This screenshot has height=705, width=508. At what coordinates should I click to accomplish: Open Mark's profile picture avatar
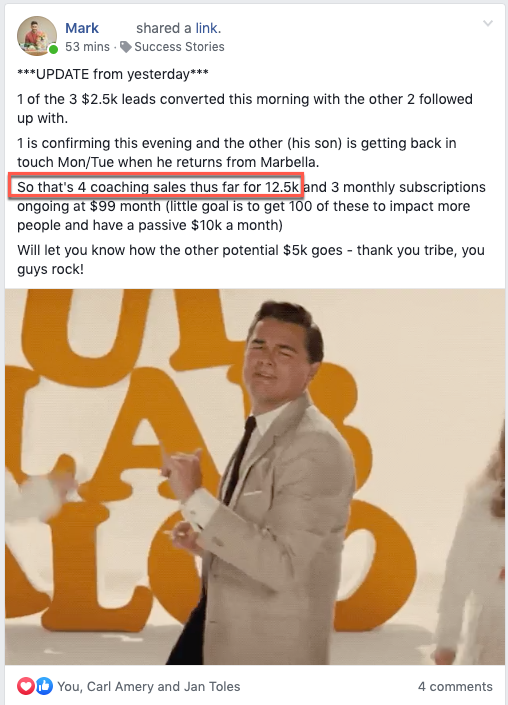coord(37,36)
